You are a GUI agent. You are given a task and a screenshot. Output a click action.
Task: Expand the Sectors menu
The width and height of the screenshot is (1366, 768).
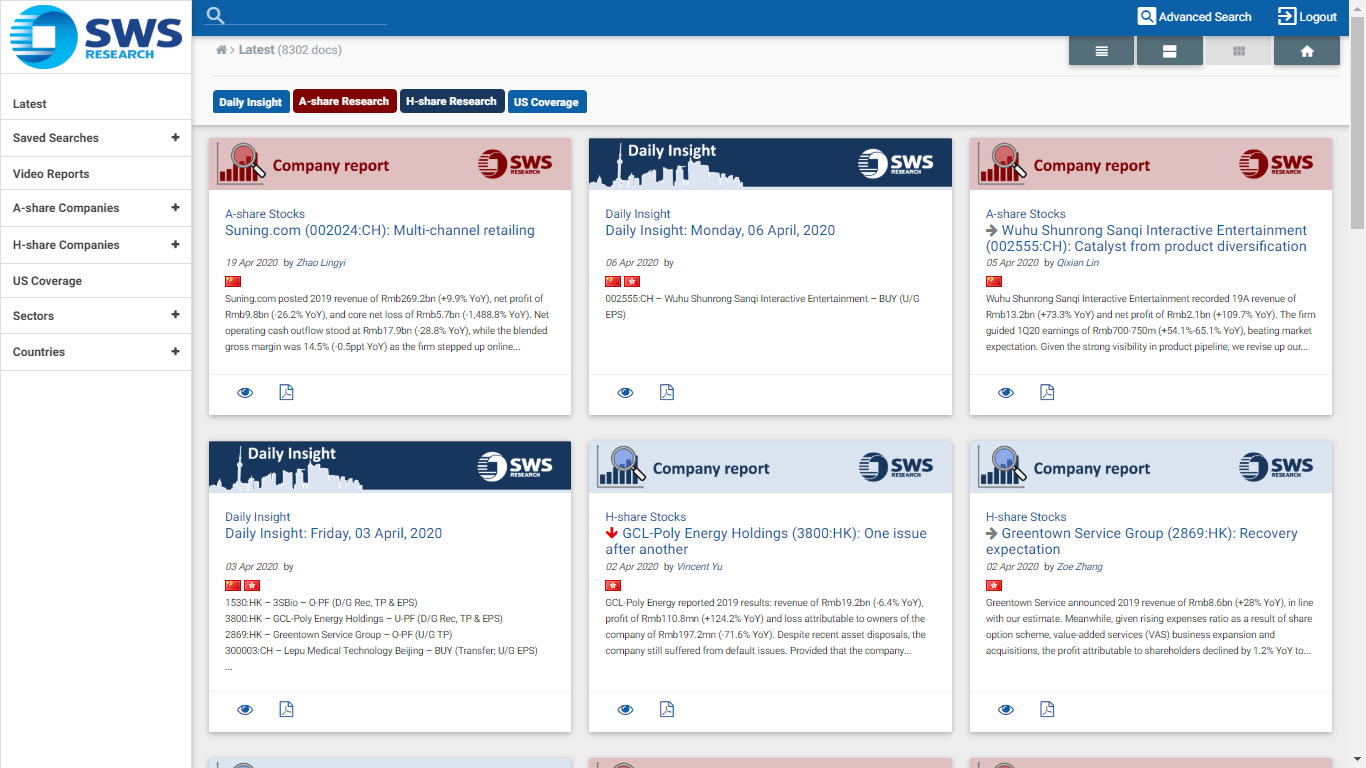175,315
